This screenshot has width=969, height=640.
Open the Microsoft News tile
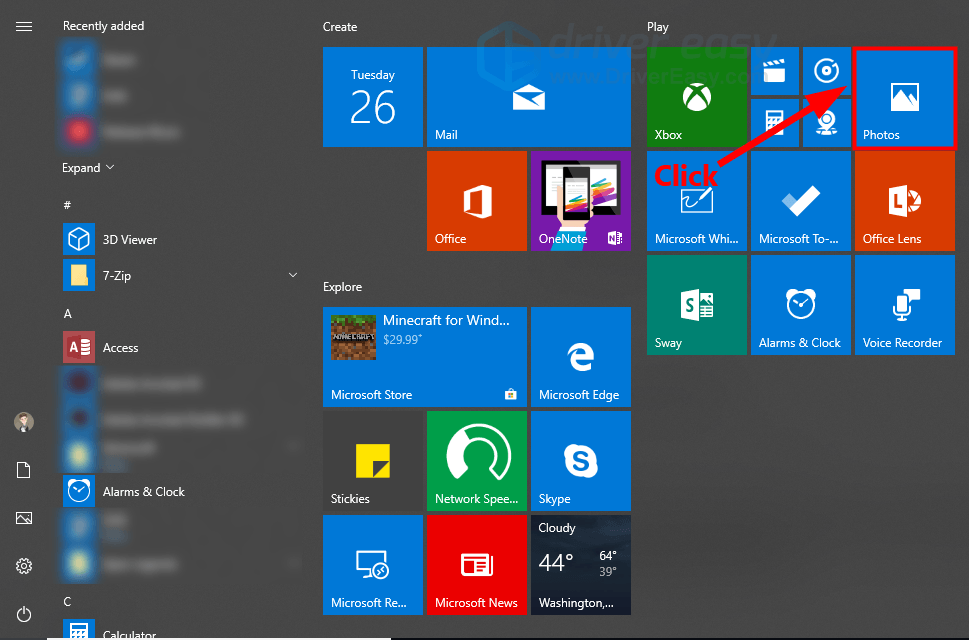pyautogui.click(x=477, y=565)
